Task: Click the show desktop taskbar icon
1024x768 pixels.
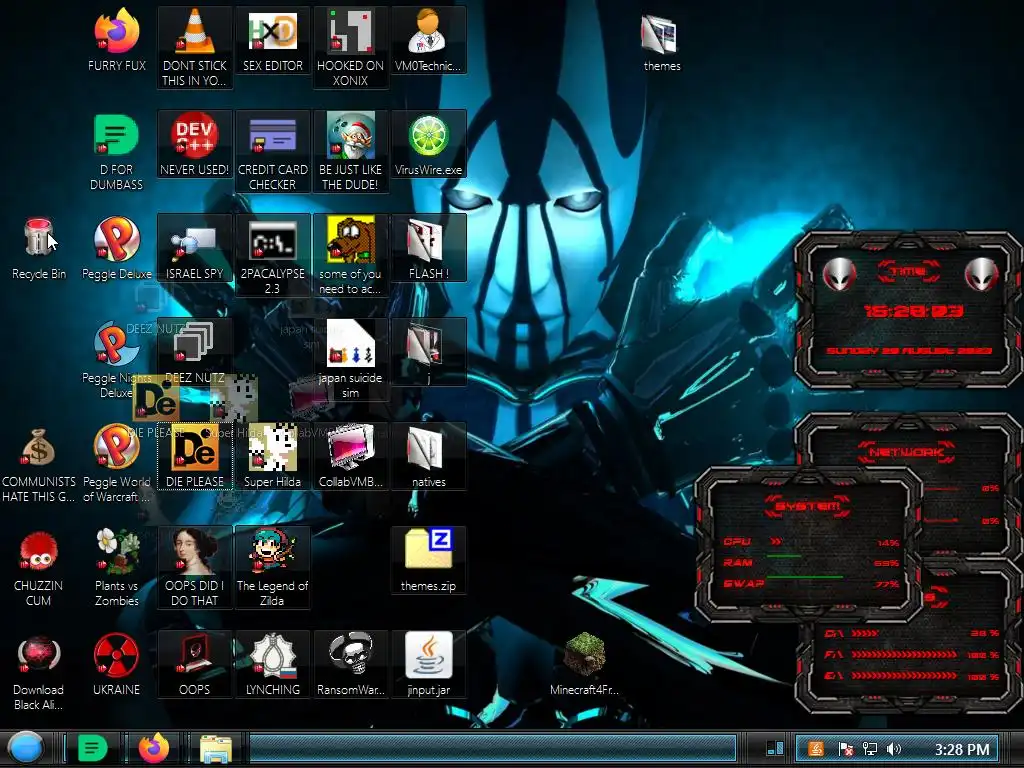Action: (x=775, y=748)
